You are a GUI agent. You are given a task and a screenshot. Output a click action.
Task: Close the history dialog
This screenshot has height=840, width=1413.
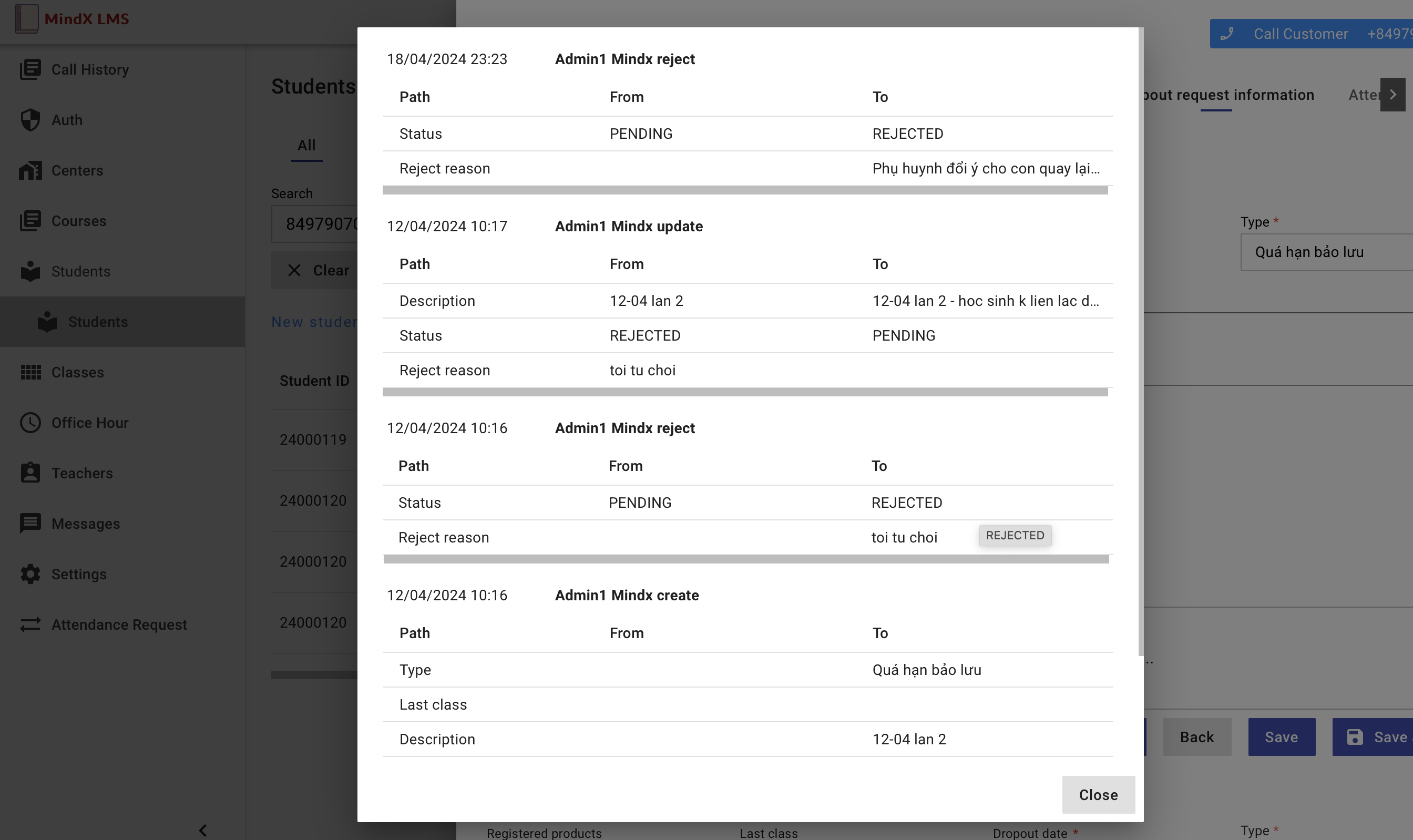(x=1097, y=794)
